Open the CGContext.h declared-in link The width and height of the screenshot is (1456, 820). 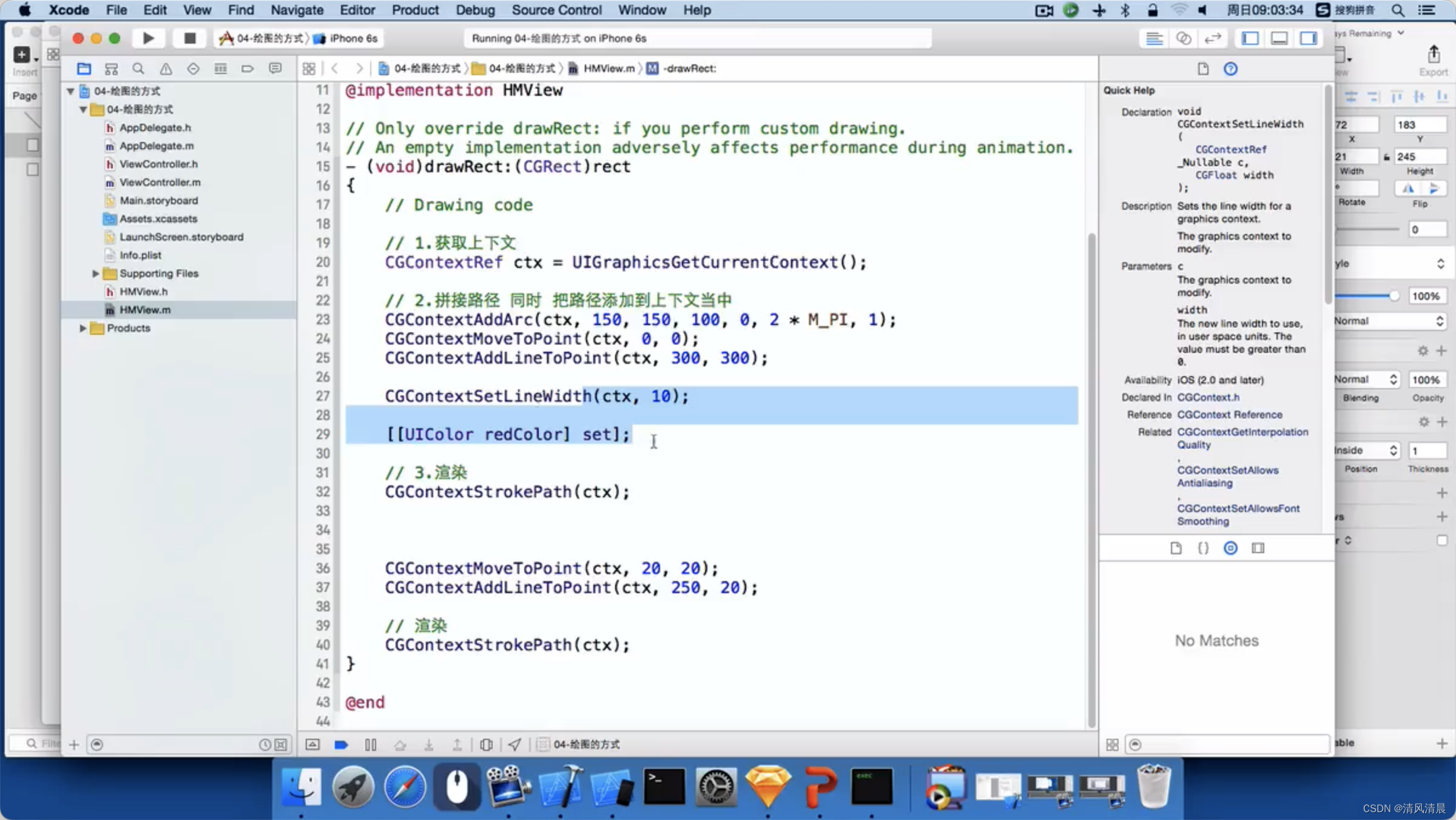click(1208, 397)
